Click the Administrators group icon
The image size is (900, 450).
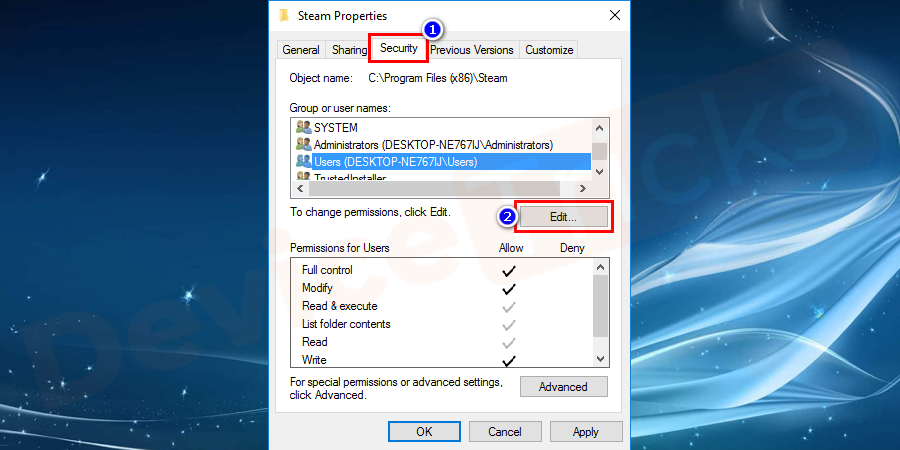click(x=304, y=145)
